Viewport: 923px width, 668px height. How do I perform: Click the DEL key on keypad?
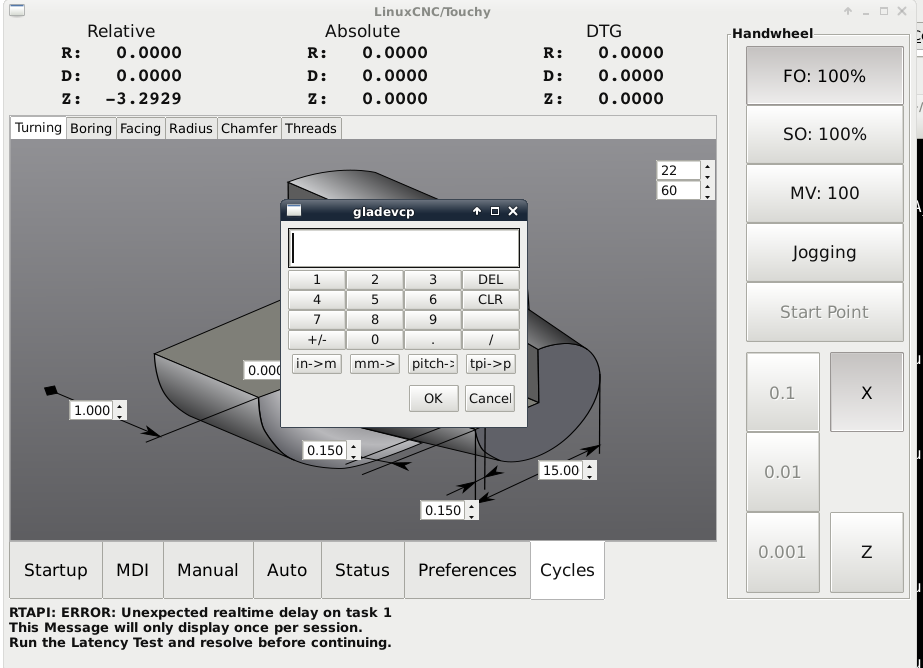(491, 280)
